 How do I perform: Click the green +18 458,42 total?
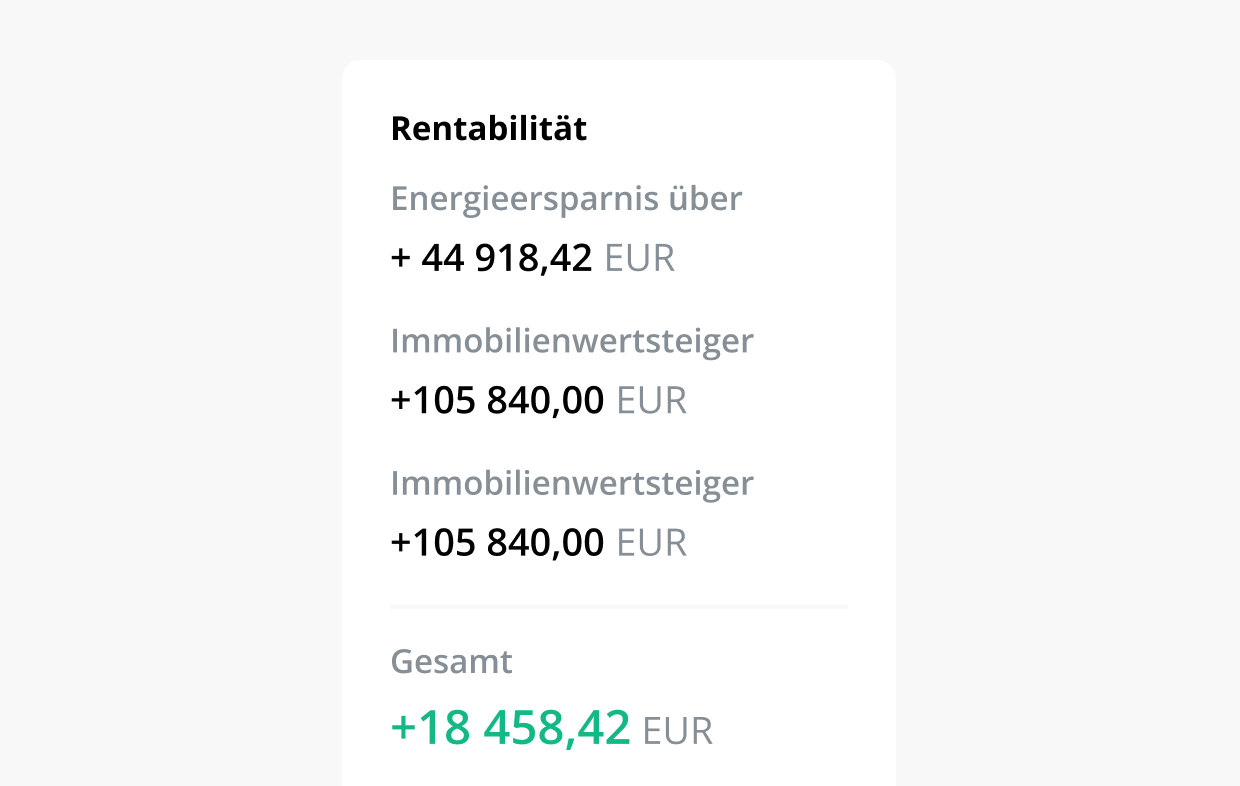510,727
